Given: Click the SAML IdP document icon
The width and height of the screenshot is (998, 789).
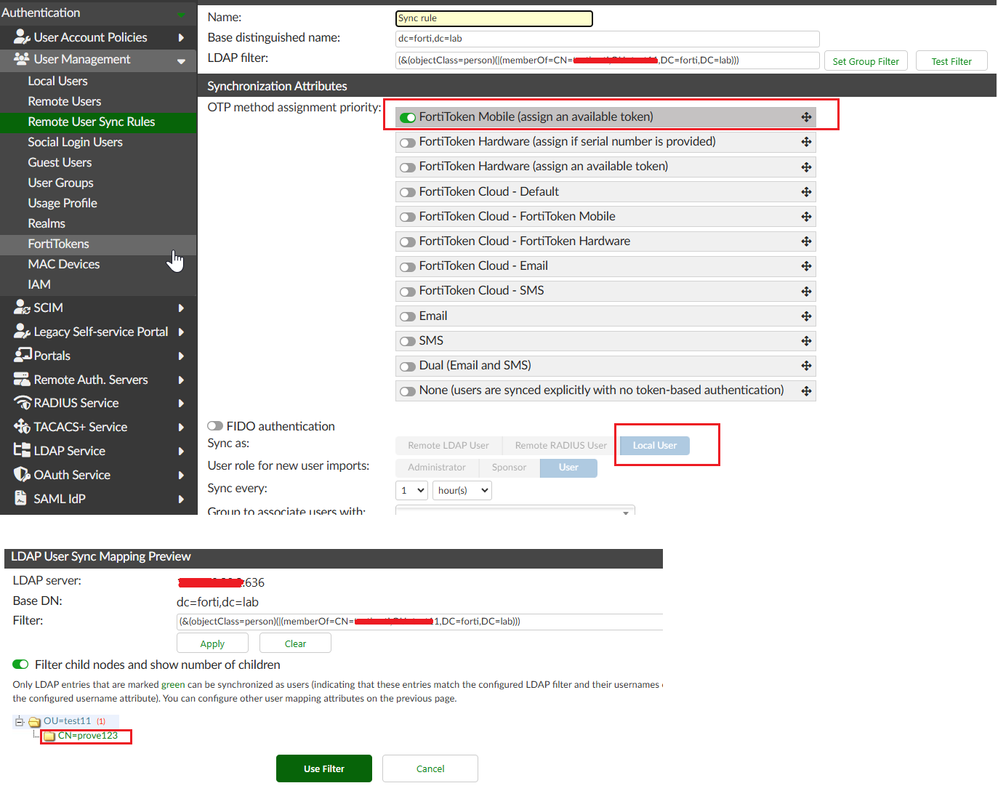Looking at the screenshot, I should point(20,498).
